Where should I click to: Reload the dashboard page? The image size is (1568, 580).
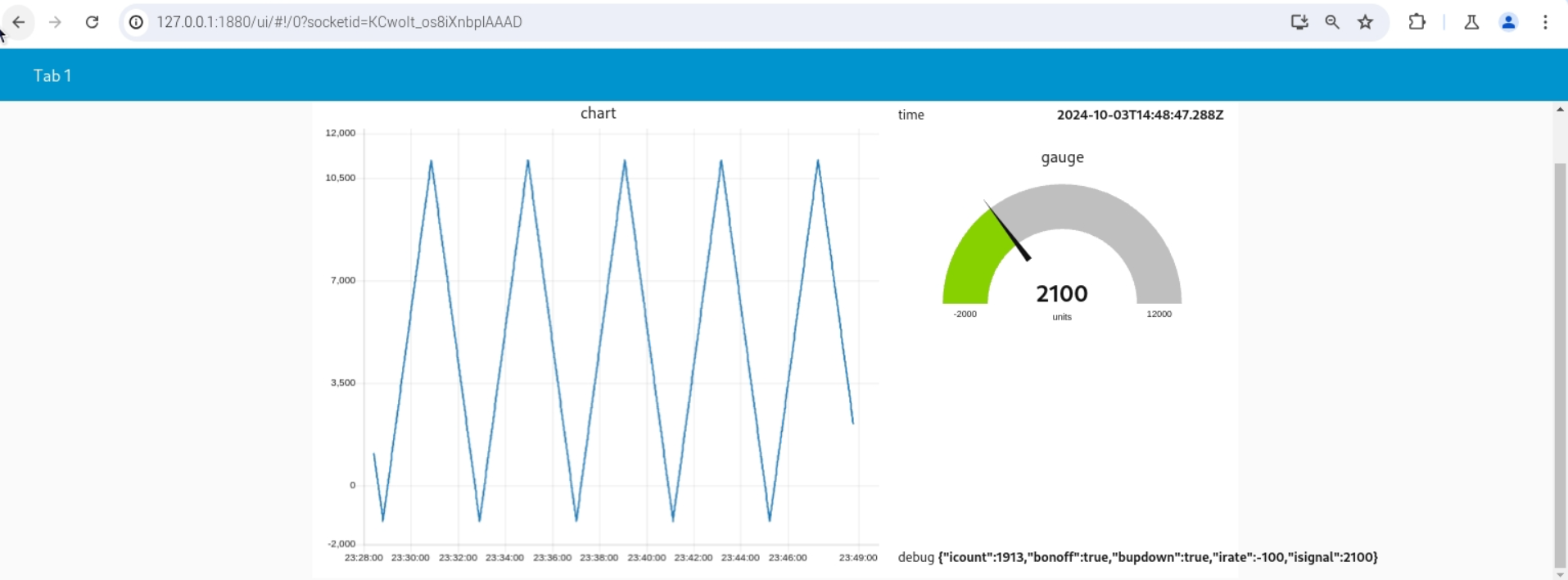click(93, 22)
